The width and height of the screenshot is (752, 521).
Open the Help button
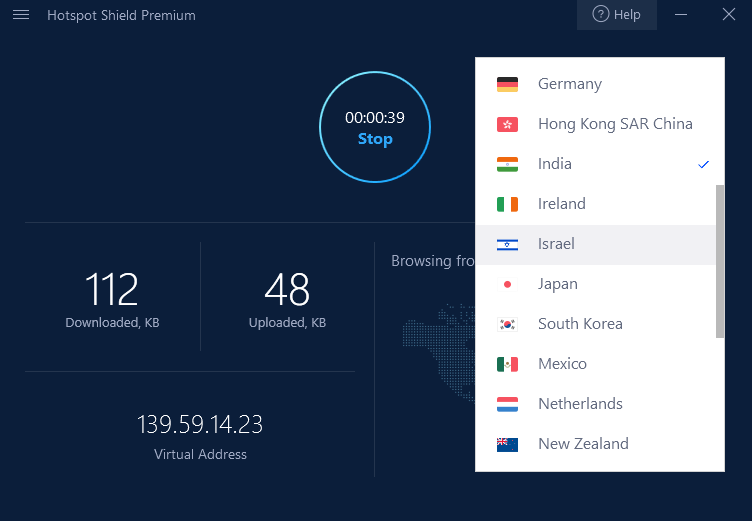pyautogui.click(x=617, y=14)
